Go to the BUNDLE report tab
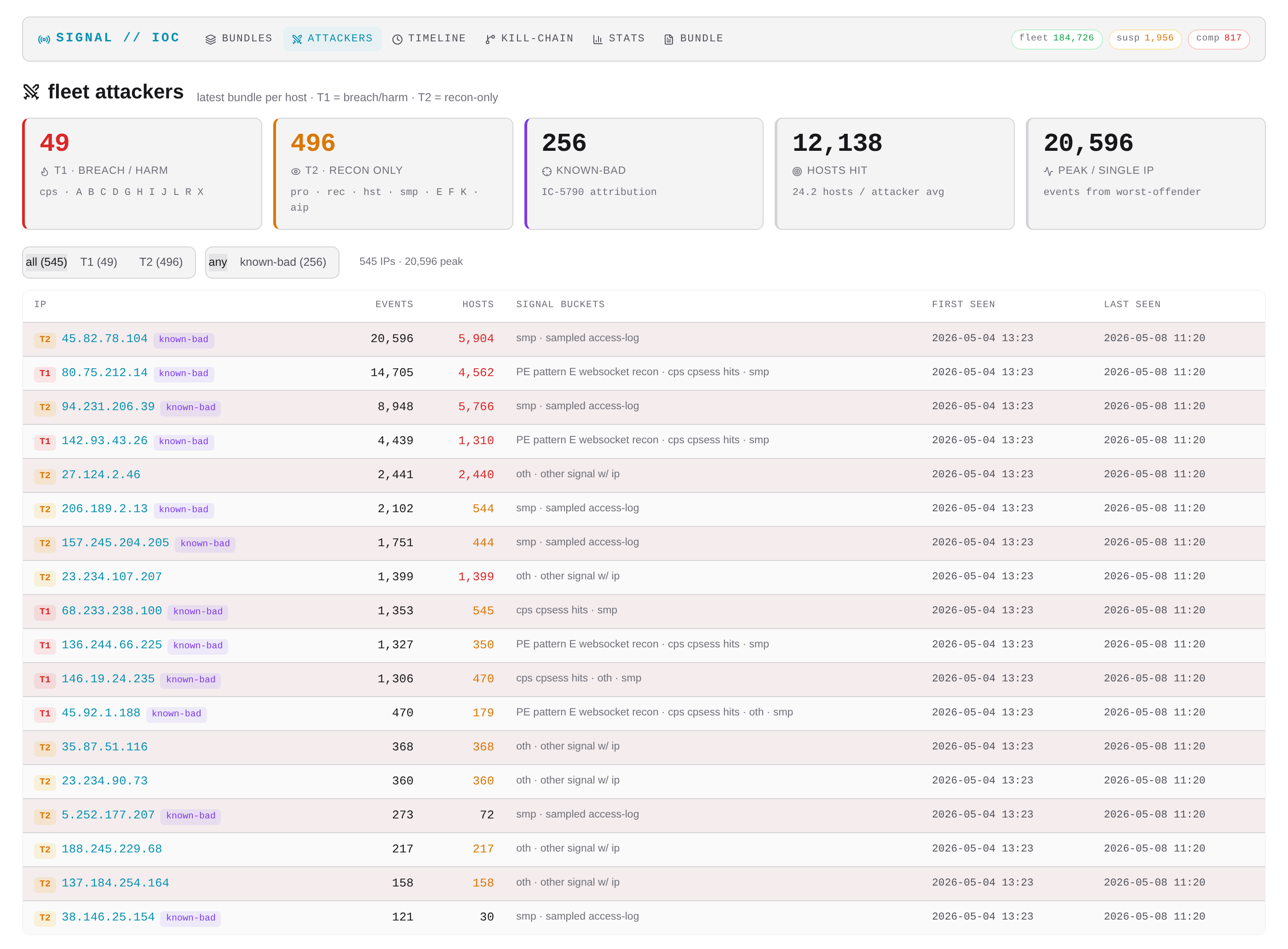 693,39
